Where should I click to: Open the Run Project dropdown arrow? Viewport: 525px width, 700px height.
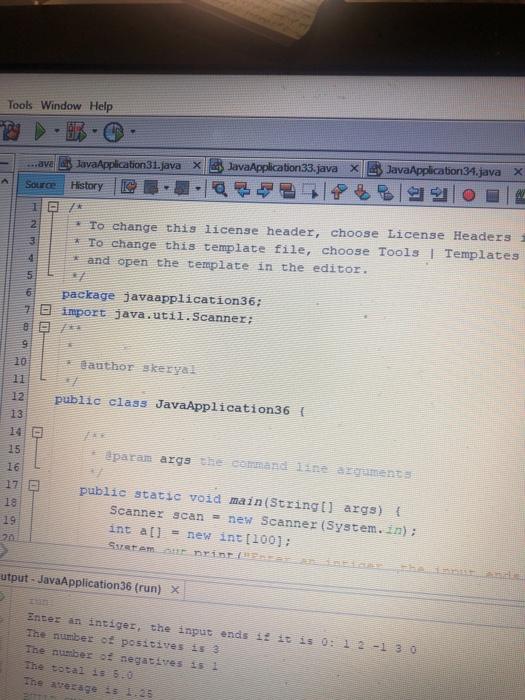(x=57, y=131)
